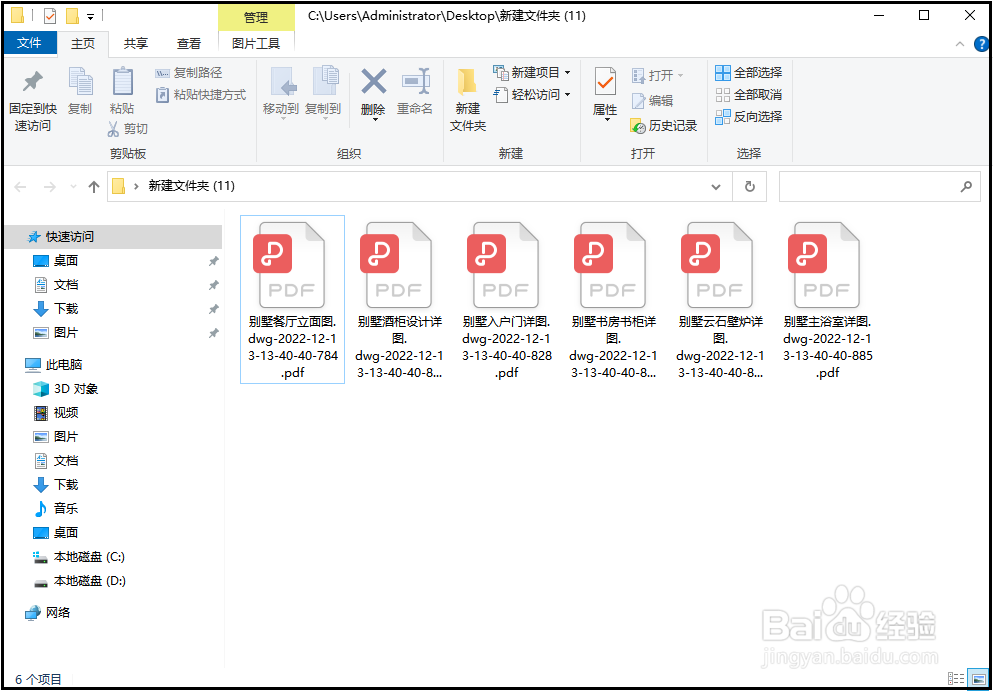Refresh the folder with the refresh icon
Image resolution: width=993 pixels, height=691 pixels.
click(749, 186)
